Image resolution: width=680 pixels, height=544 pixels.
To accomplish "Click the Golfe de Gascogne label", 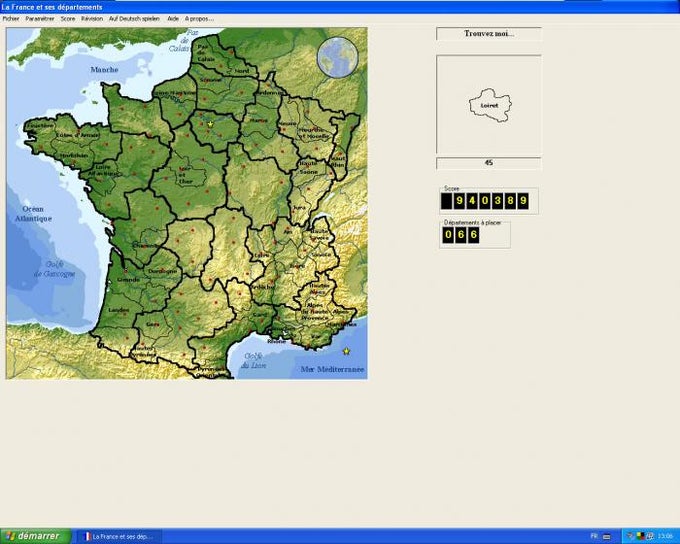I will 55,269.
